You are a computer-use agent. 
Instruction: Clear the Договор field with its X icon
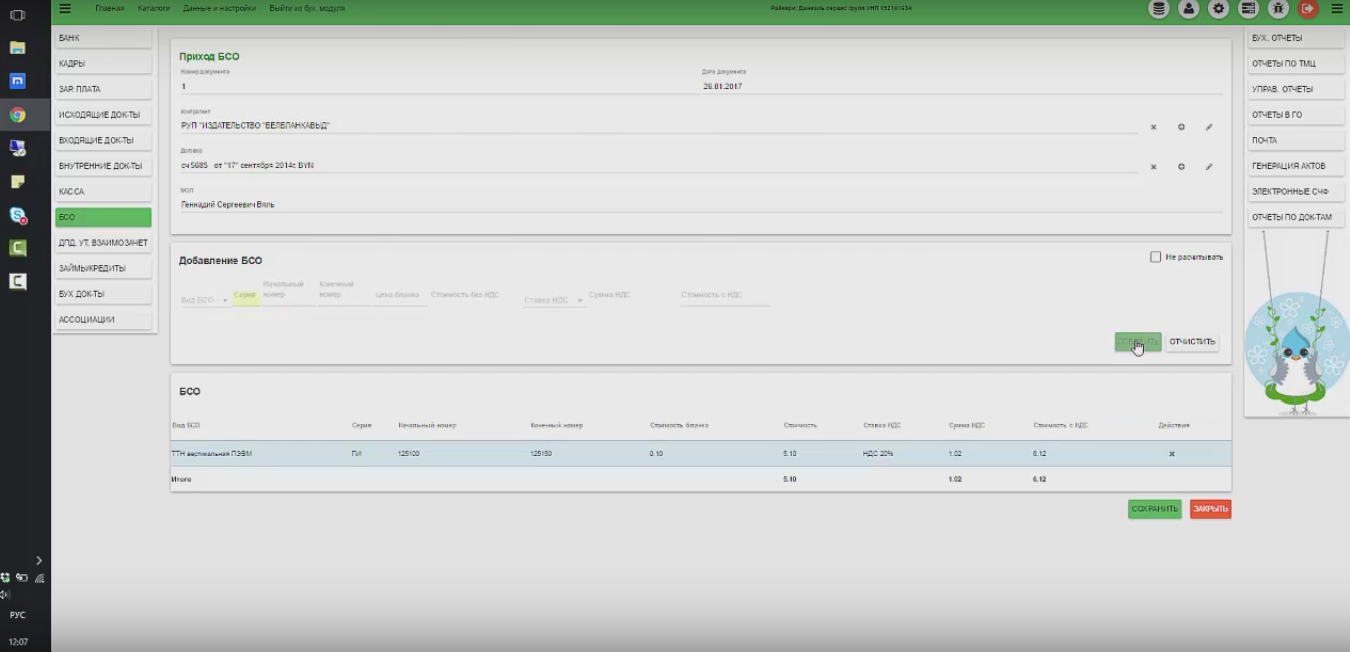click(1153, 167)
